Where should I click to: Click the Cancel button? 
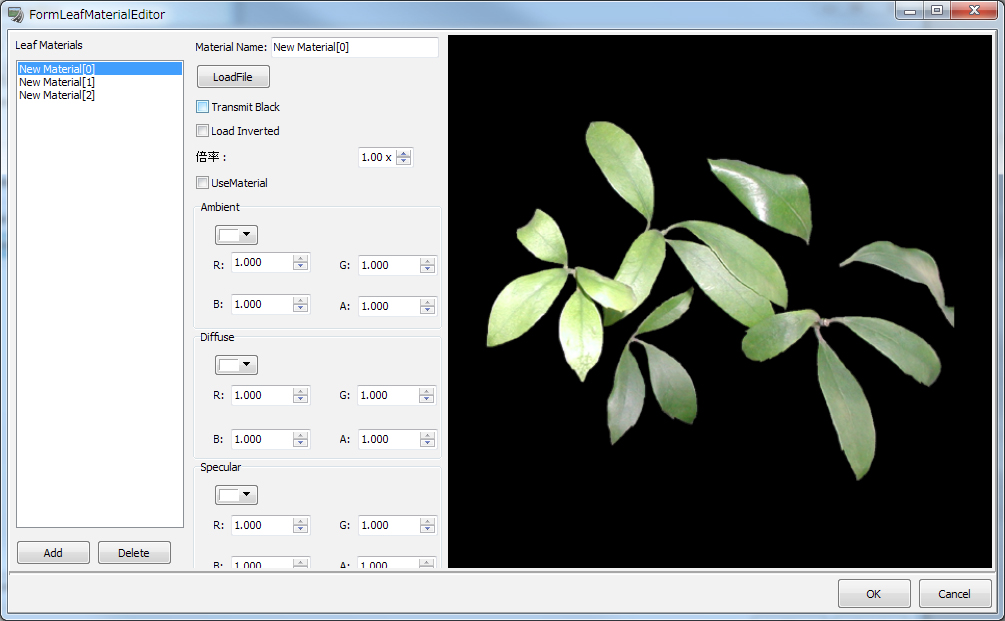[x=954, y=593]
